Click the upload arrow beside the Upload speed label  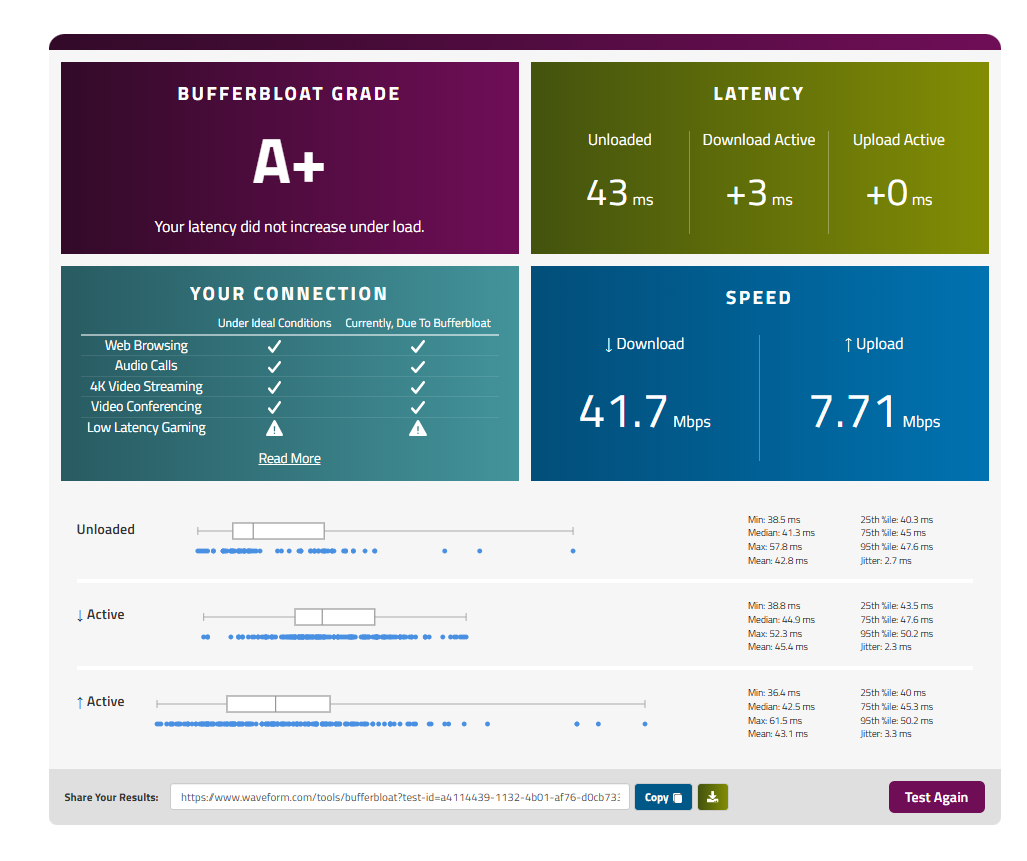[x=848, y=345]
